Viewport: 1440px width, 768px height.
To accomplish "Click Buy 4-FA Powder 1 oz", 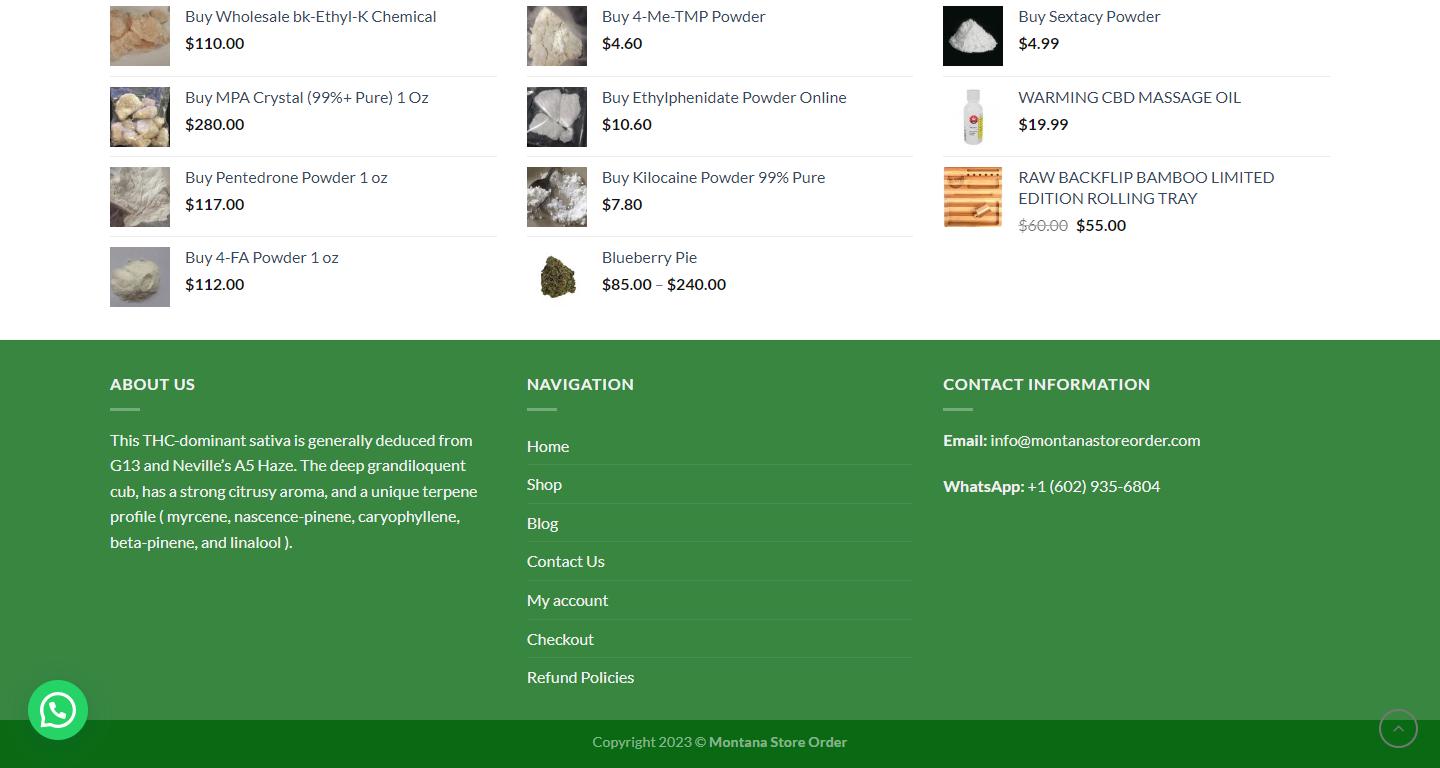I will [261, 257].
